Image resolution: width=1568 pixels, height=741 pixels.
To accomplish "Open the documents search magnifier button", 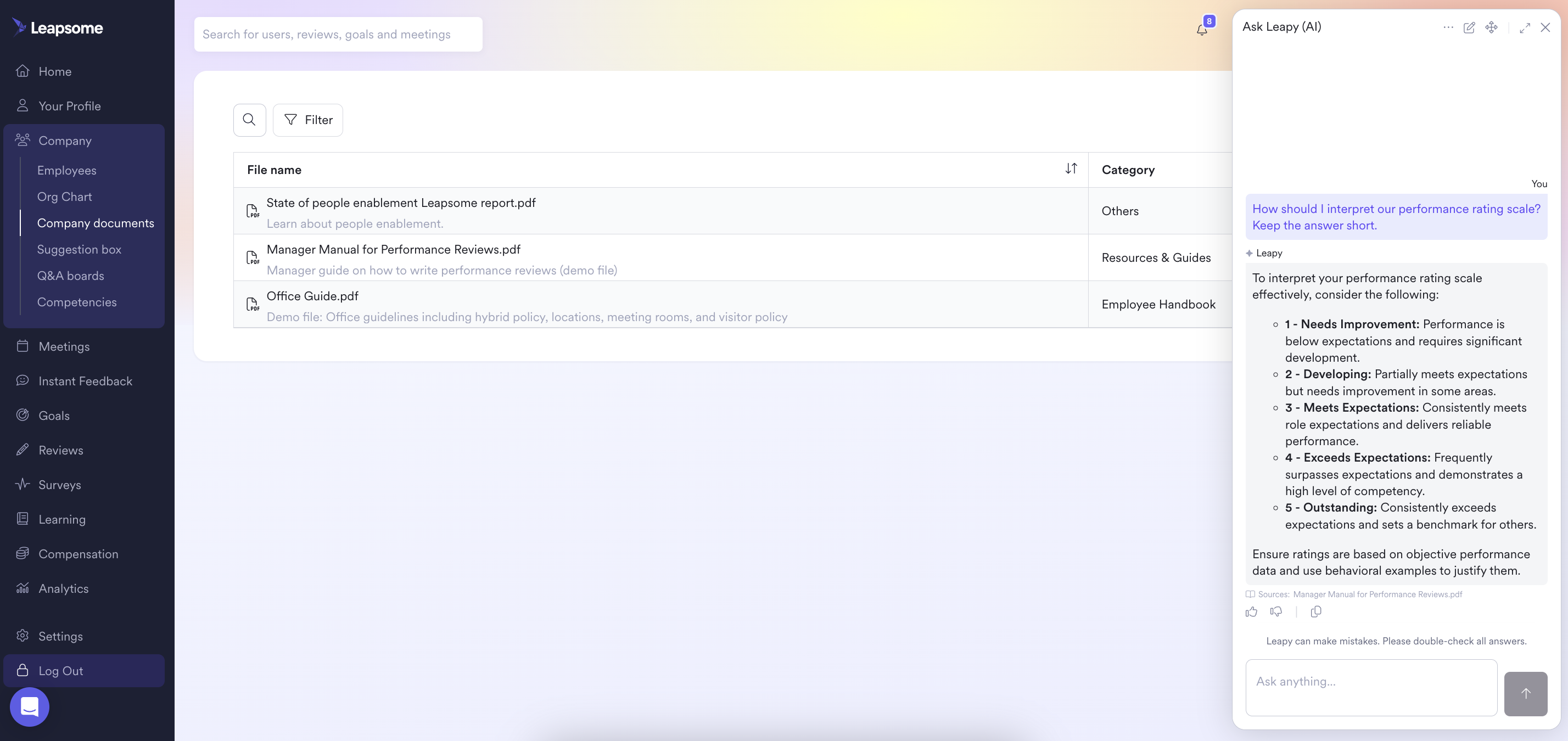I will [250, 120].
